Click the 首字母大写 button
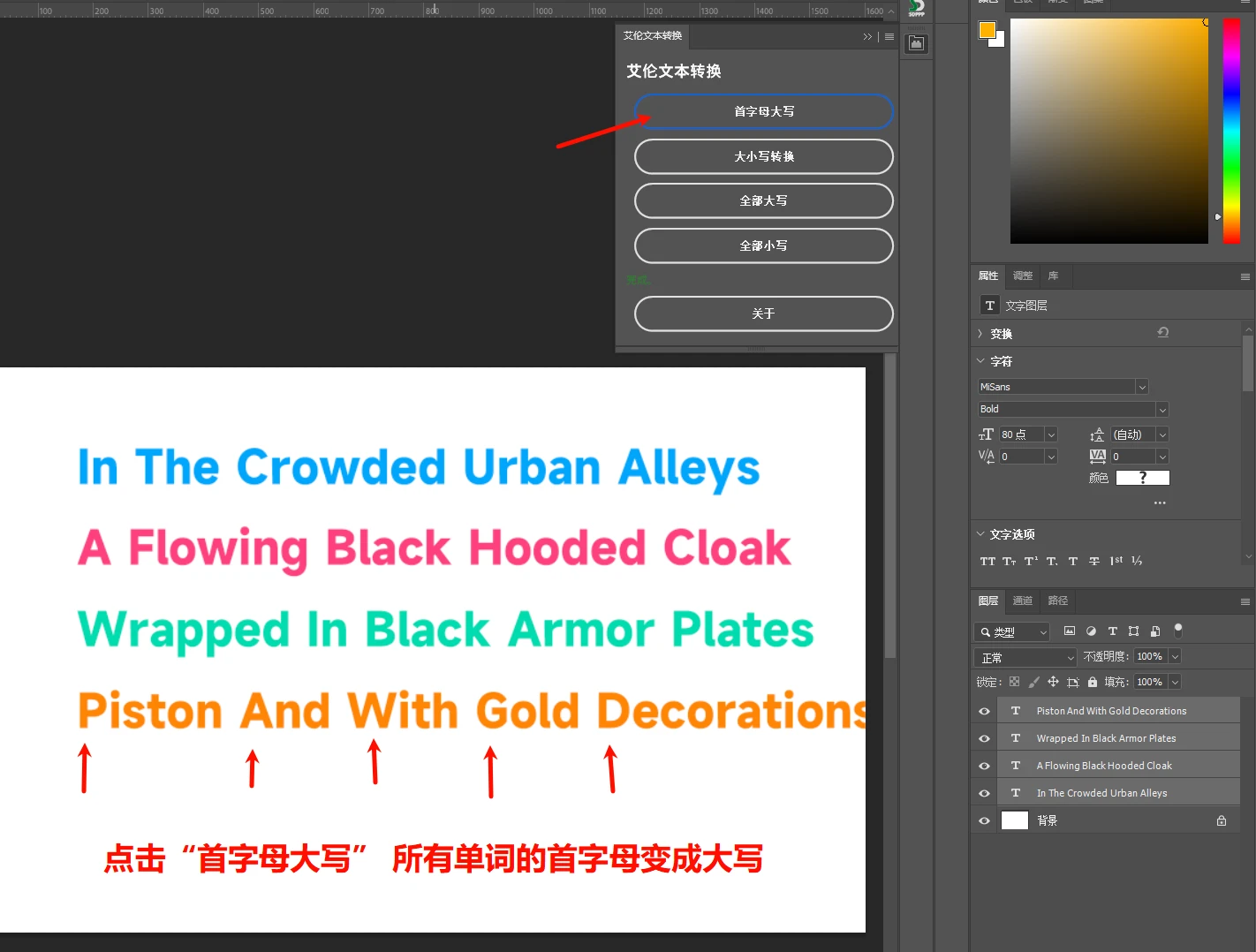This screenshot has width=1256, height=952. 763,111
